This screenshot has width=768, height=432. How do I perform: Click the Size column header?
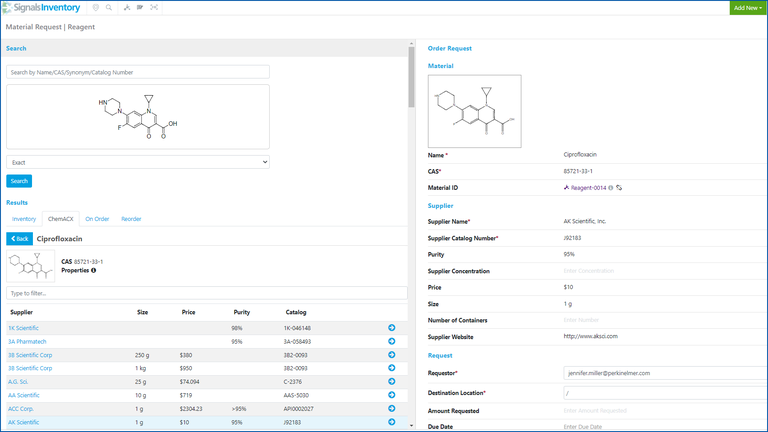tap(143, 312)
